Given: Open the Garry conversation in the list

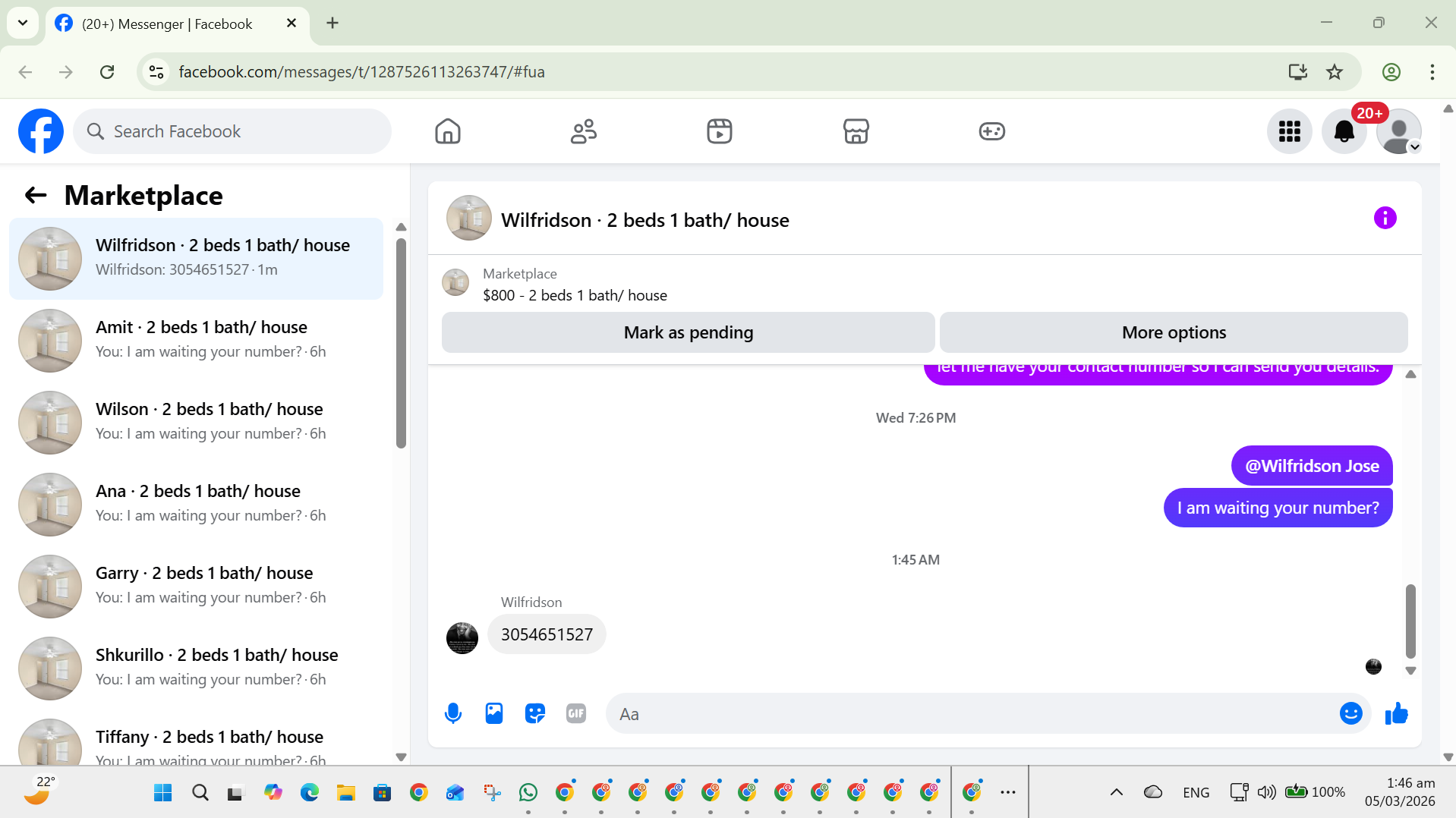Looking at the screenshot, I should point(196,587).
